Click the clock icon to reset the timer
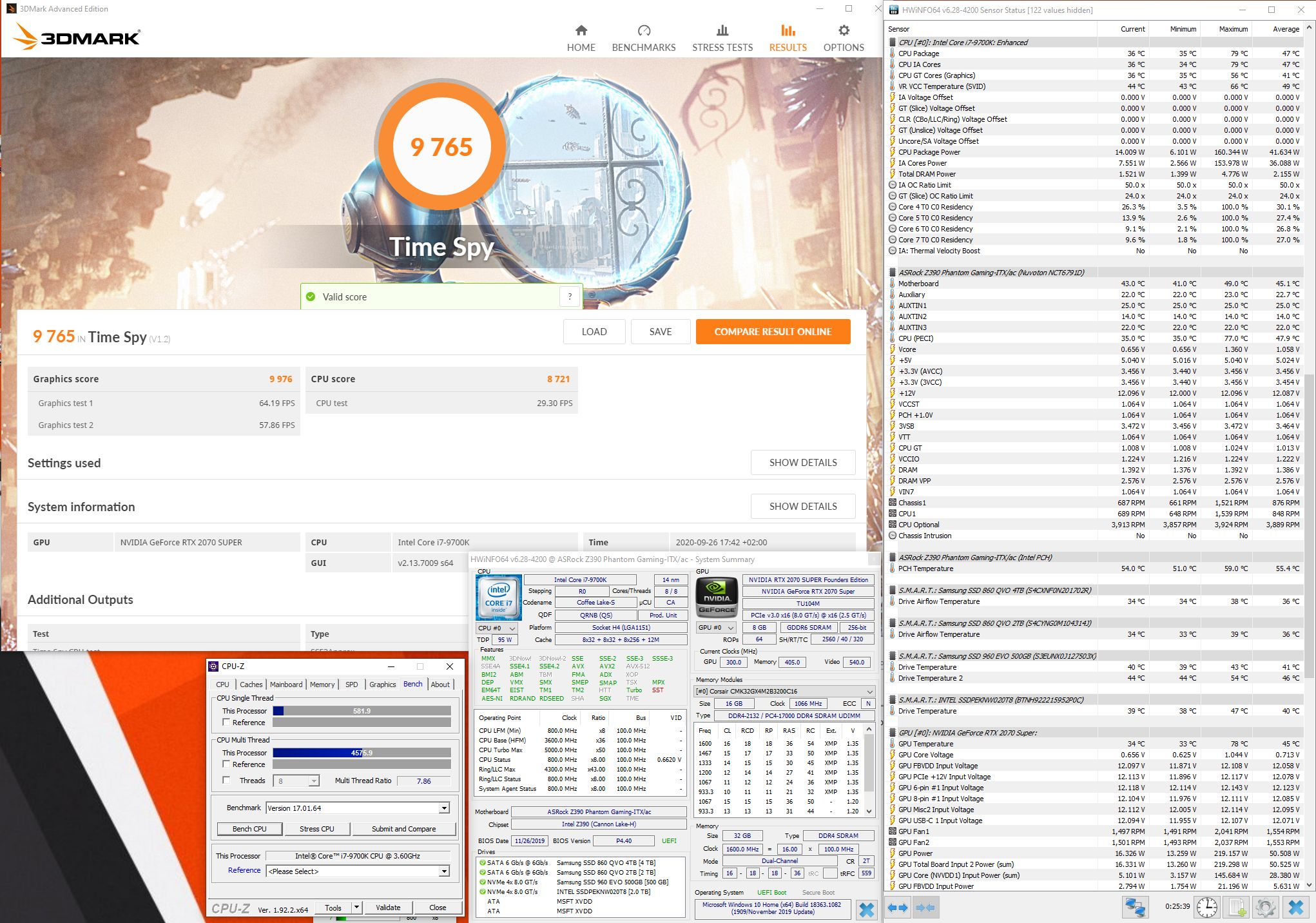The width and height of the screenshot is (1316, 923). click(x=1207, y=908)
